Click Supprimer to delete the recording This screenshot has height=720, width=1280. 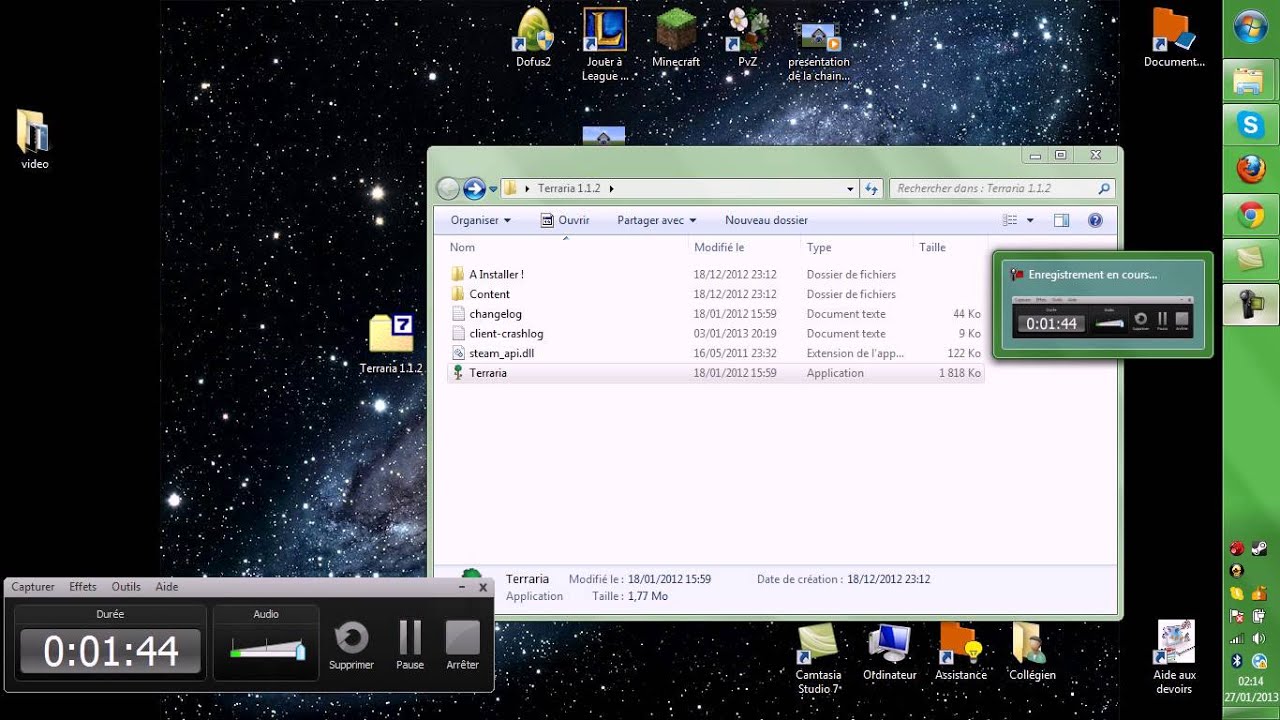[x=351, y=645]
